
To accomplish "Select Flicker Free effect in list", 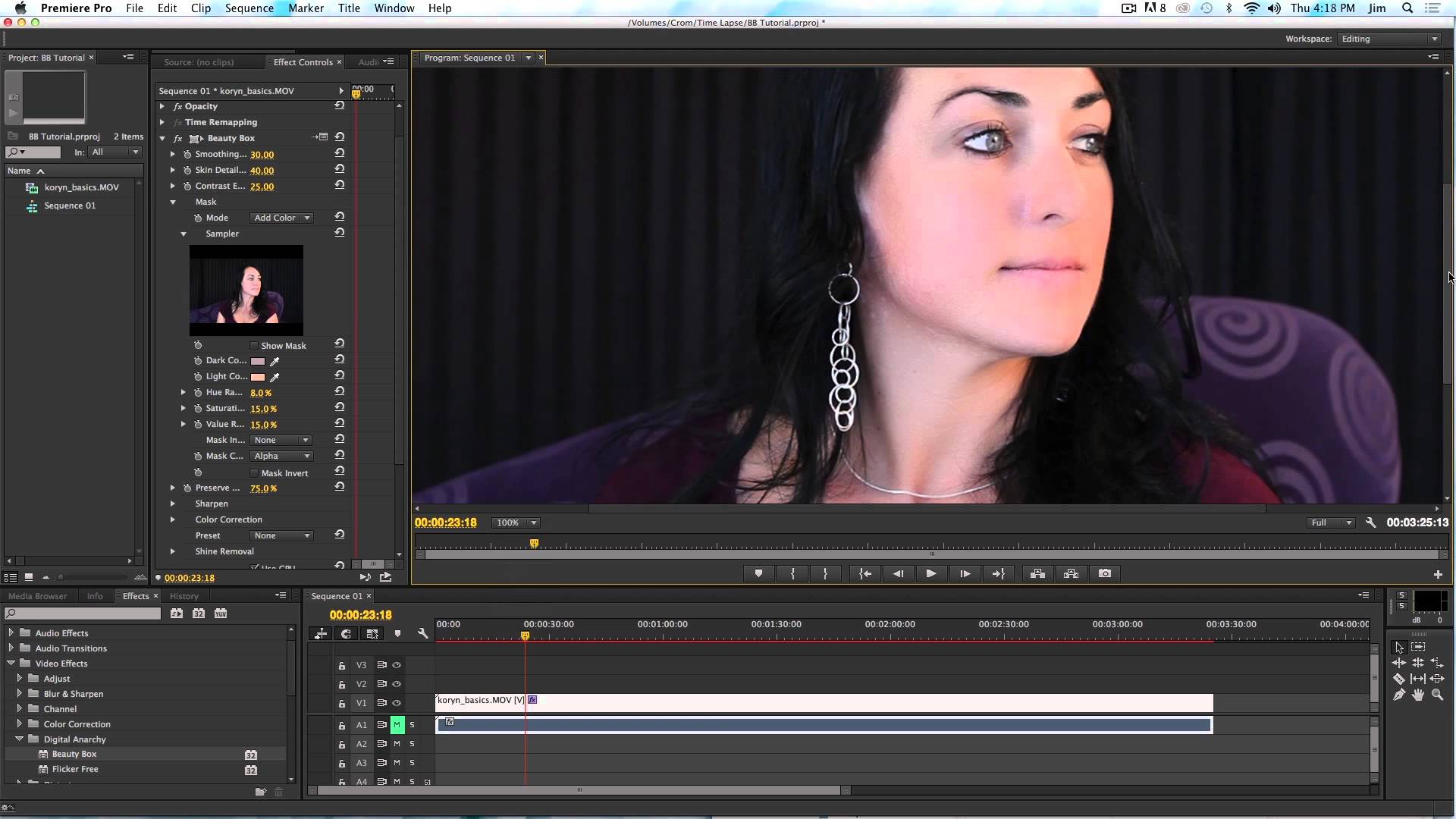I will [75, 769].
